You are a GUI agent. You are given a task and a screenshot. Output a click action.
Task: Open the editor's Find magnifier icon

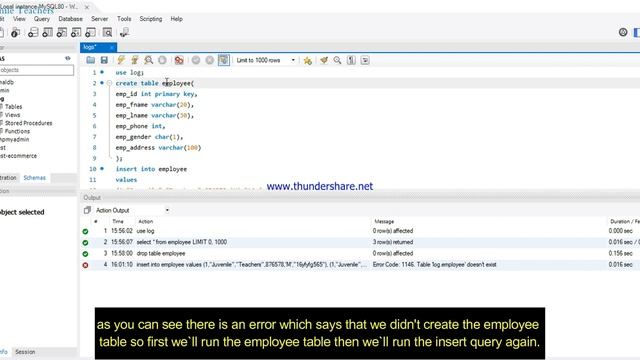[338, 60]
